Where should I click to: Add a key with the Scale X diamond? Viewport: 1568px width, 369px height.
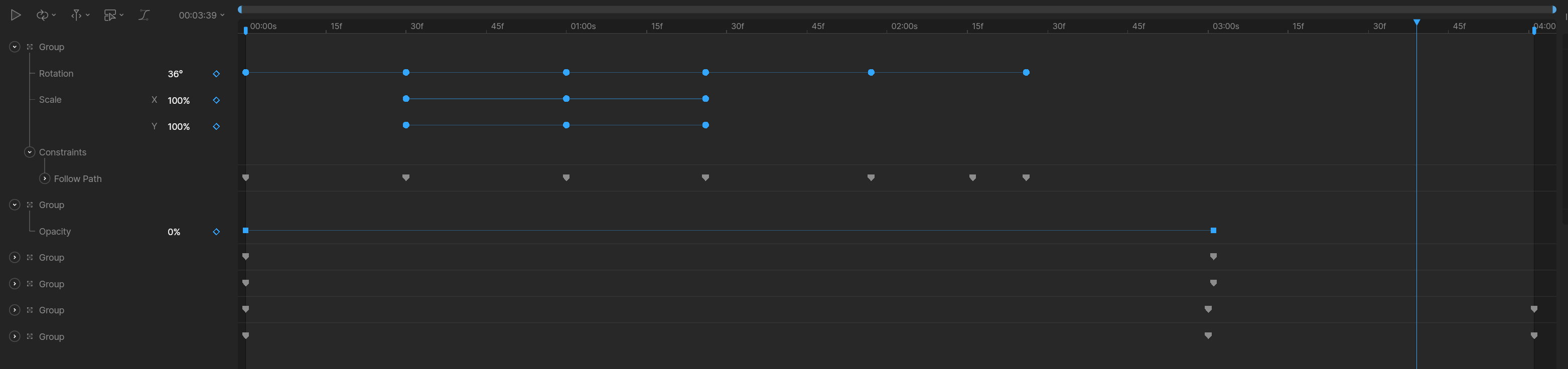click(216, 100)
